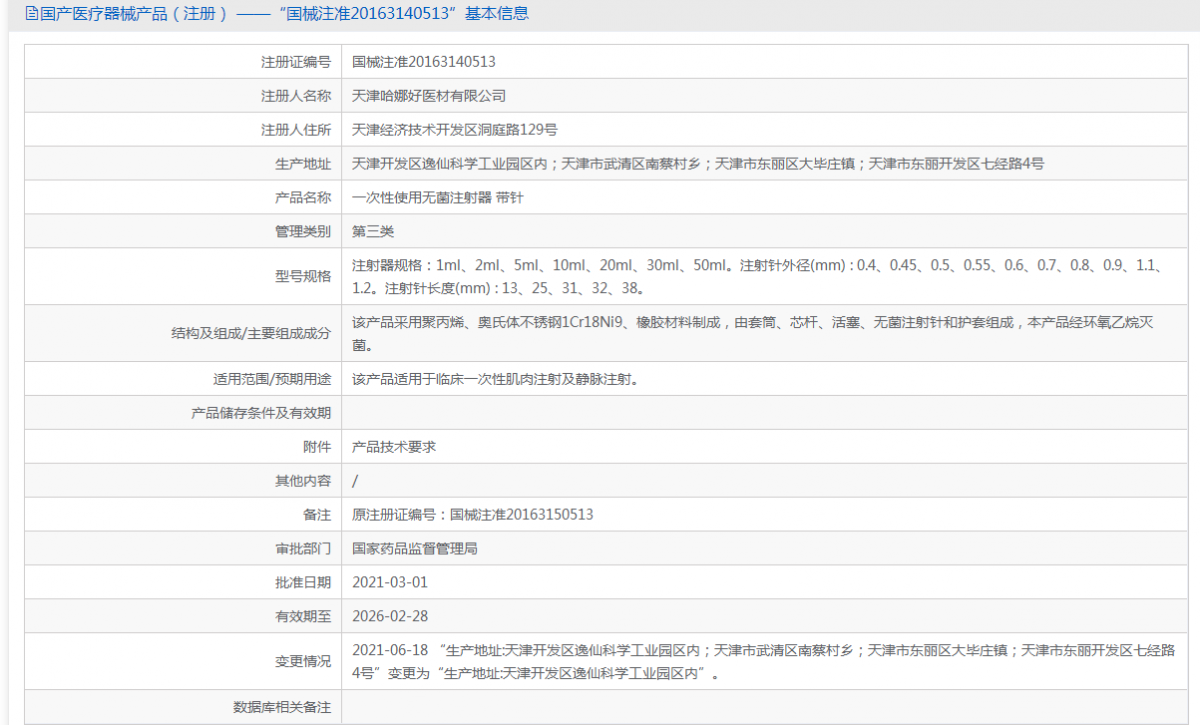This screenshot has height=725, width=1200.
Task: Select the remark 原注册证编号：国械注准20163150513
Action: (x=473, y=515)
